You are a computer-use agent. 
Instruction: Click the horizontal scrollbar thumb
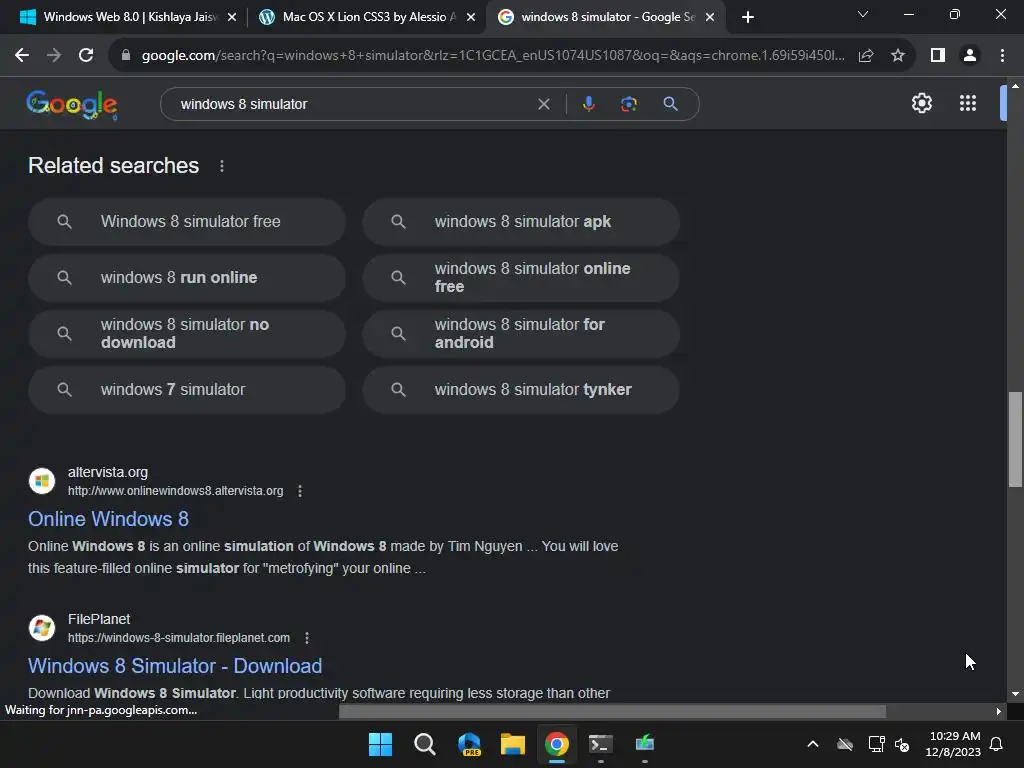[612, 711]
